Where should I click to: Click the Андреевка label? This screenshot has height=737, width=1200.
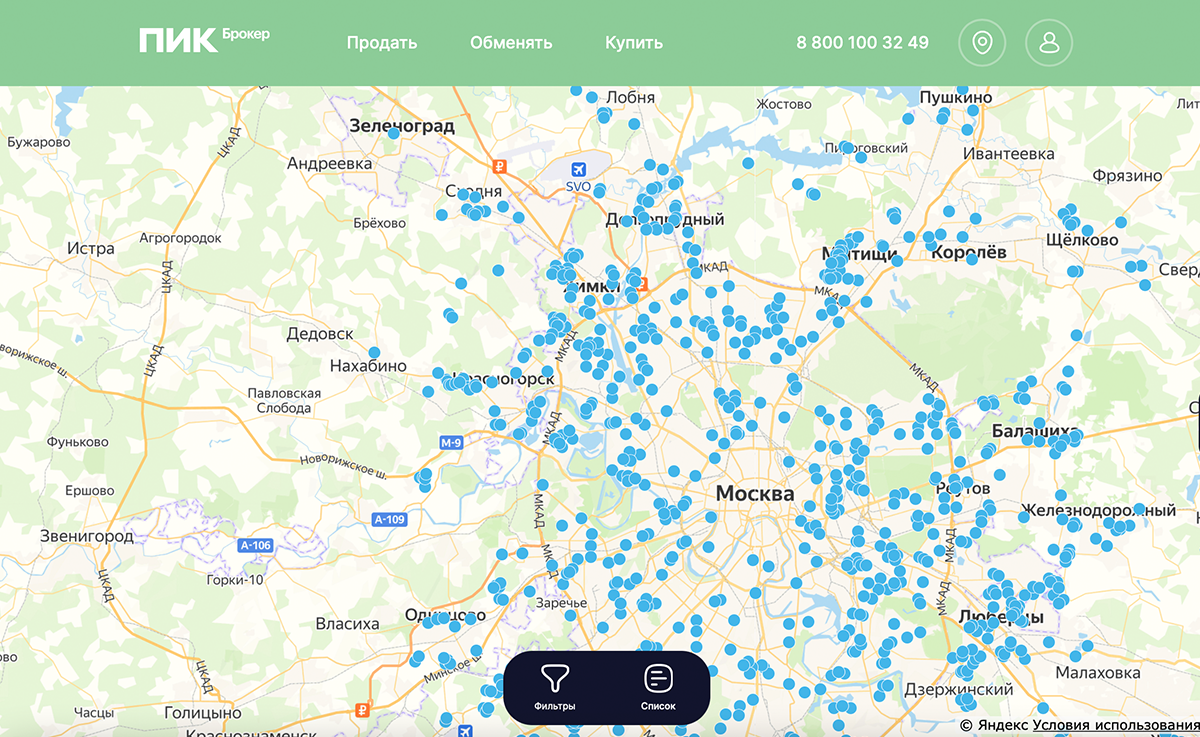tap(329, 163)
